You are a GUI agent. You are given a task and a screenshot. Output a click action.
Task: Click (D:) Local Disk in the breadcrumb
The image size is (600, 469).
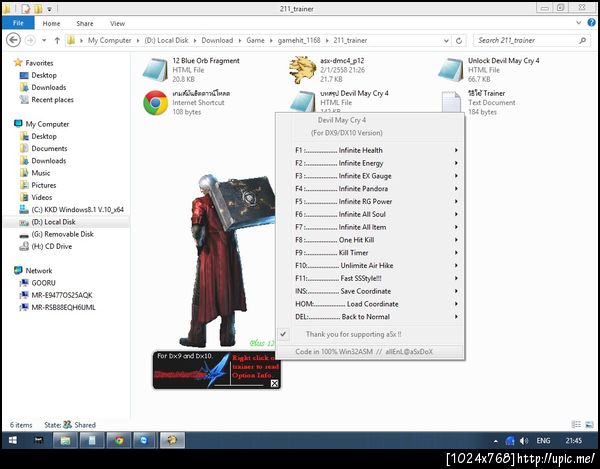click(x=166, y=40)
